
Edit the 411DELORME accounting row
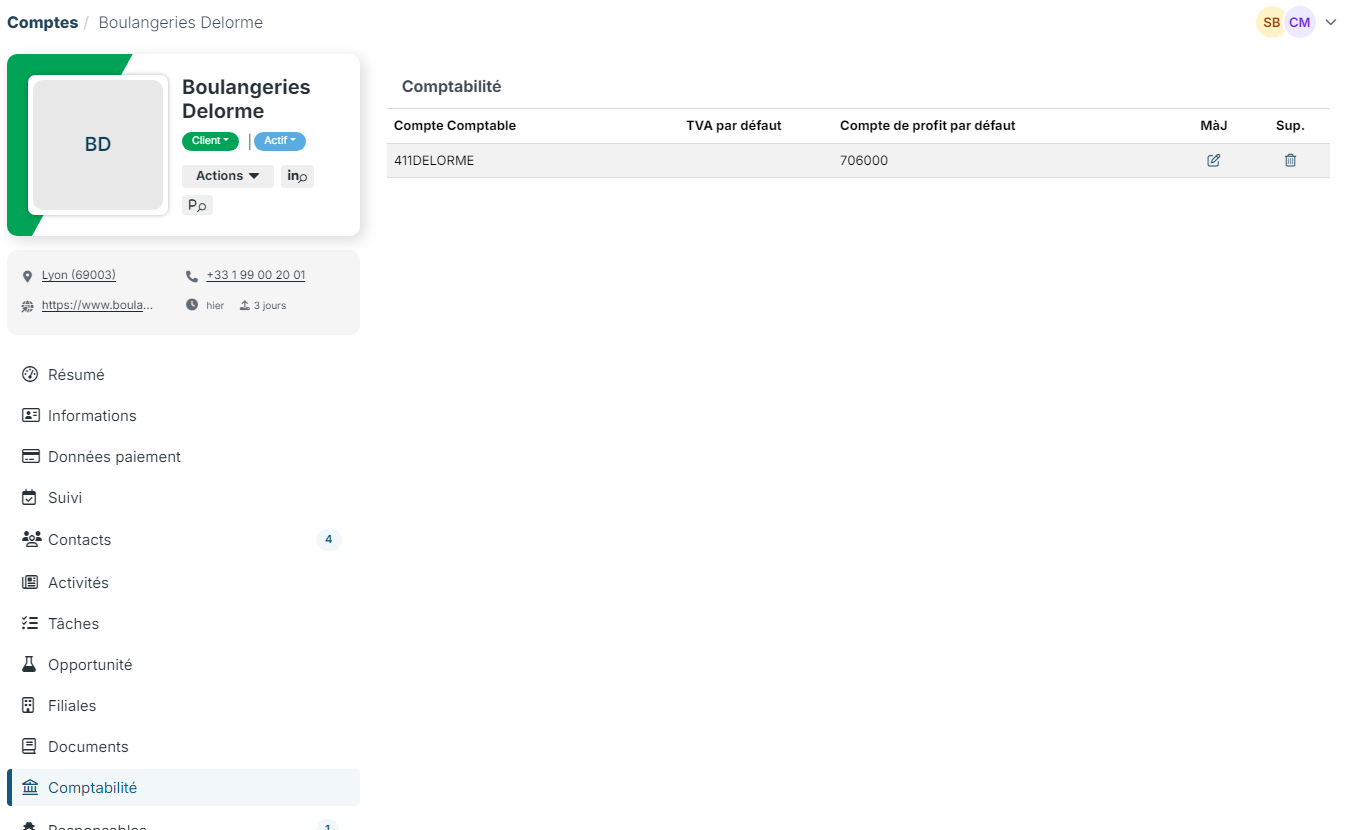[x=1214, y=160]
